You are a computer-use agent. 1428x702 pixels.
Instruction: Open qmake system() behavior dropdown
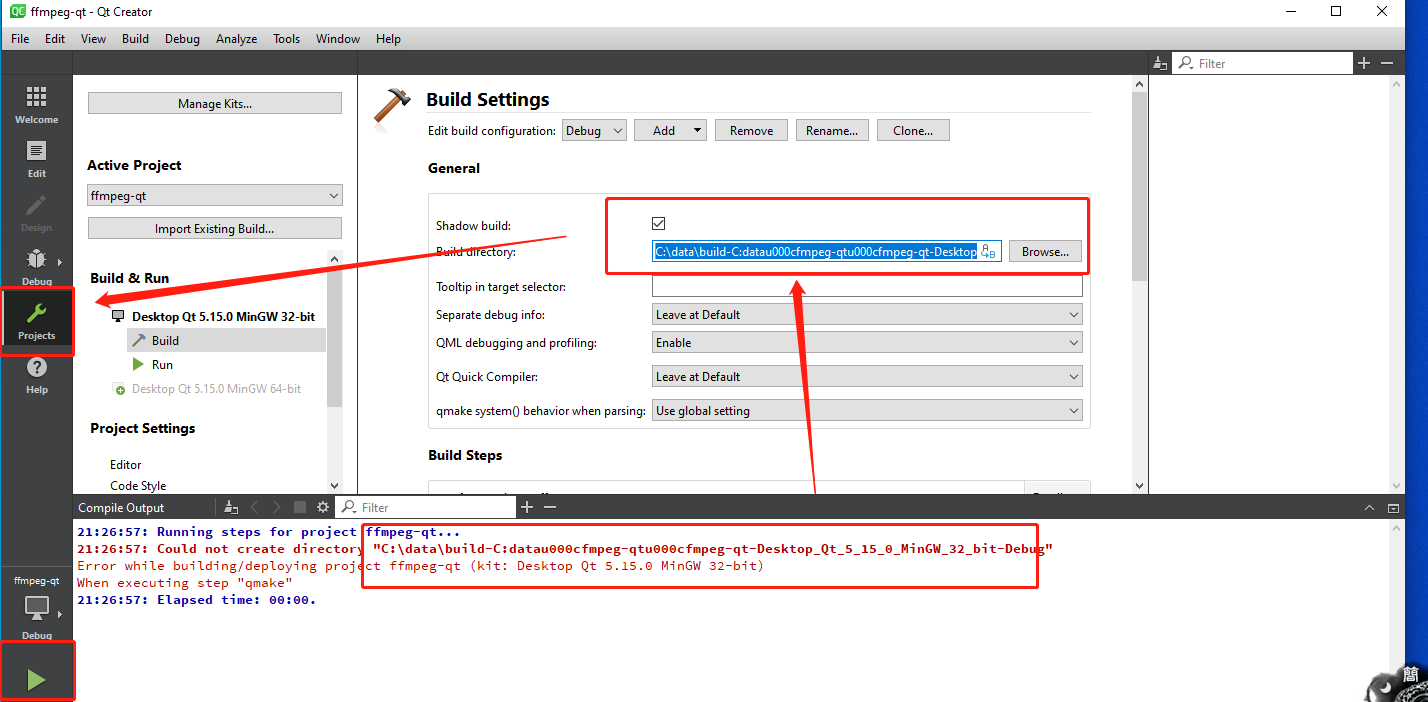(x=867, y=411)
